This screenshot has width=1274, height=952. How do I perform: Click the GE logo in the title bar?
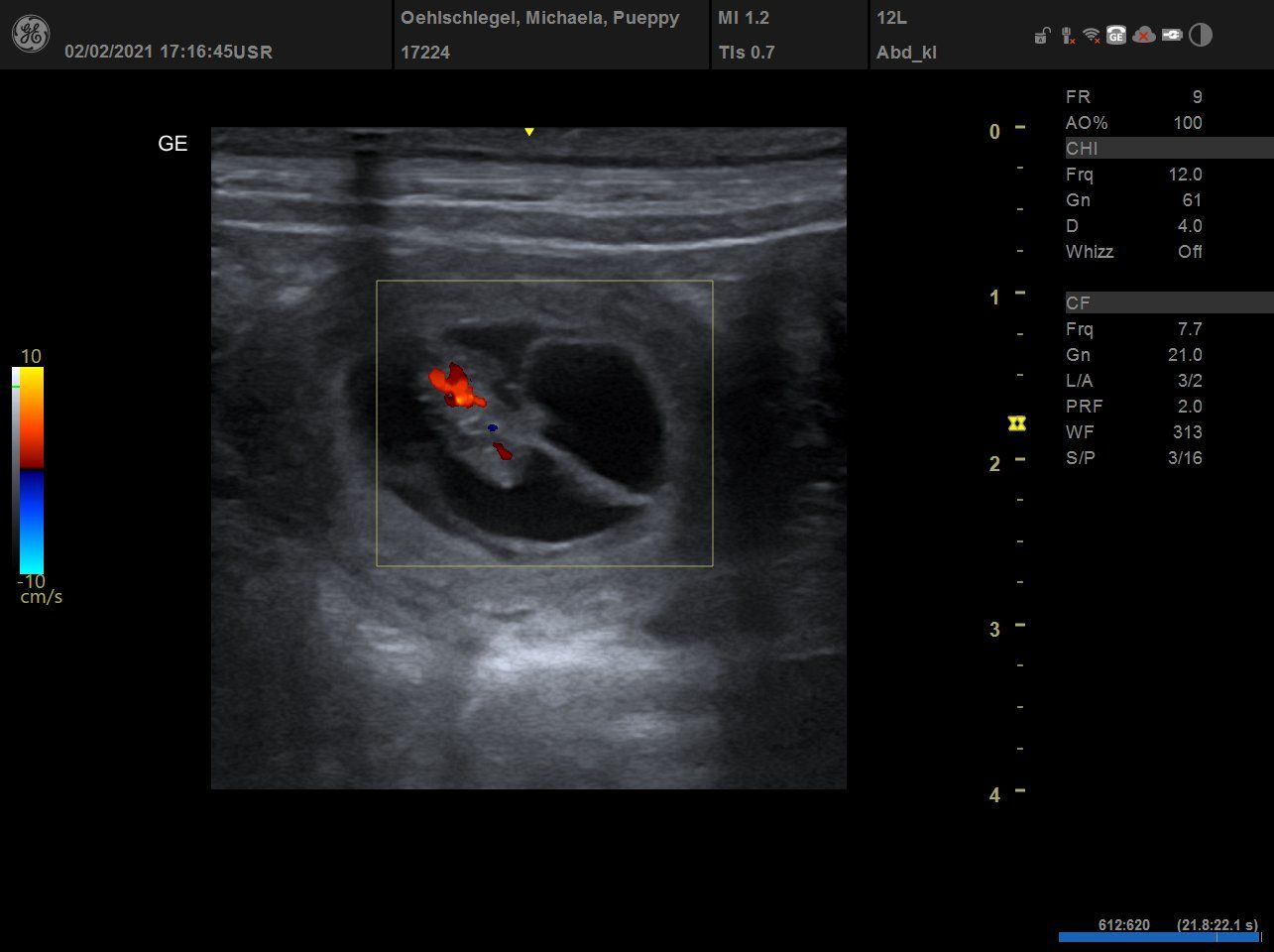(31, 35)
